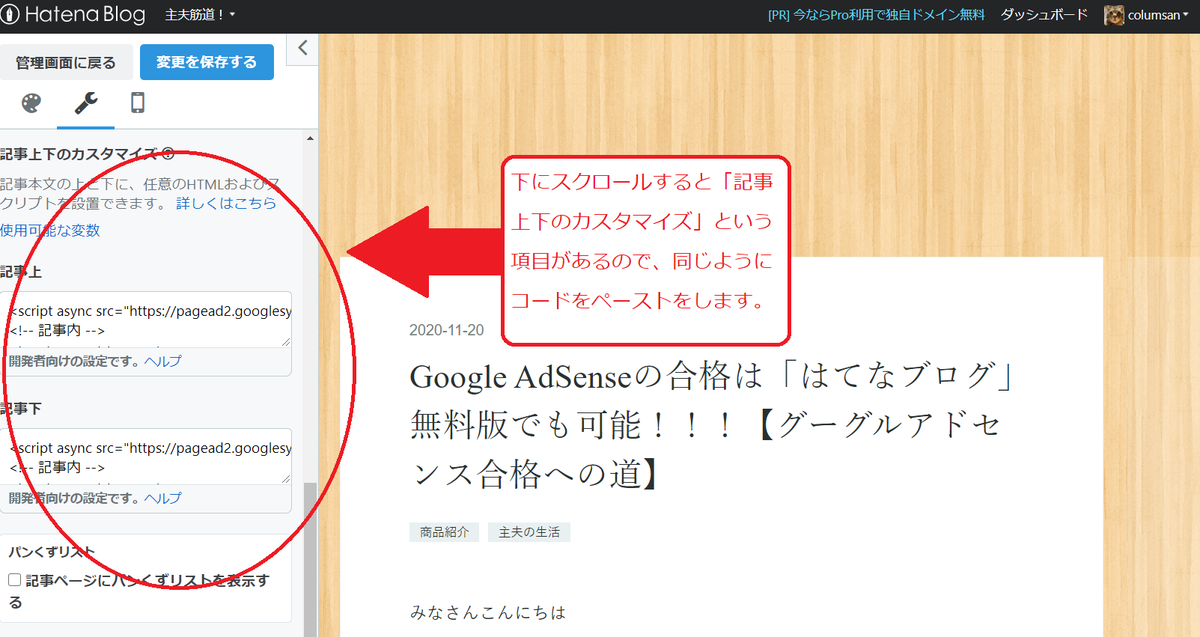The width and height of the screenshot is (1200, 637).
Task: Click the 記事上下のカスタマイズ heading text
Action: (x=78, y=154)
